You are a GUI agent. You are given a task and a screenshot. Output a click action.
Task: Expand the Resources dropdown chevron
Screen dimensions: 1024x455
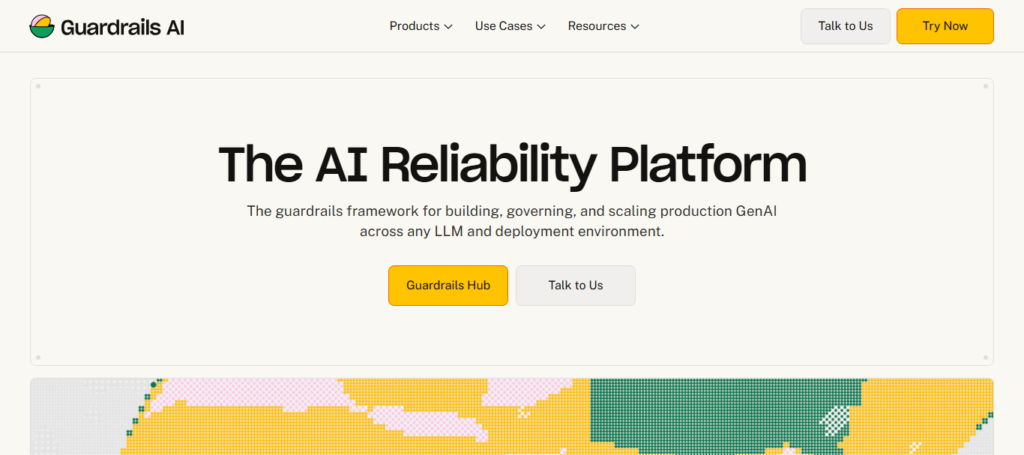coord(634,27)
